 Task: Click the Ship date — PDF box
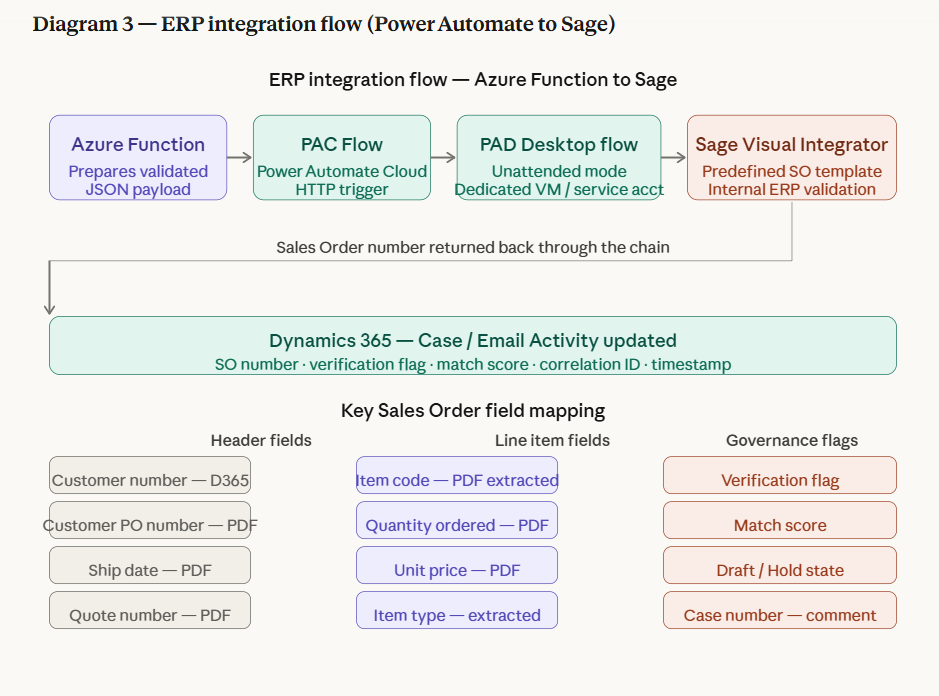pos(150,565)
